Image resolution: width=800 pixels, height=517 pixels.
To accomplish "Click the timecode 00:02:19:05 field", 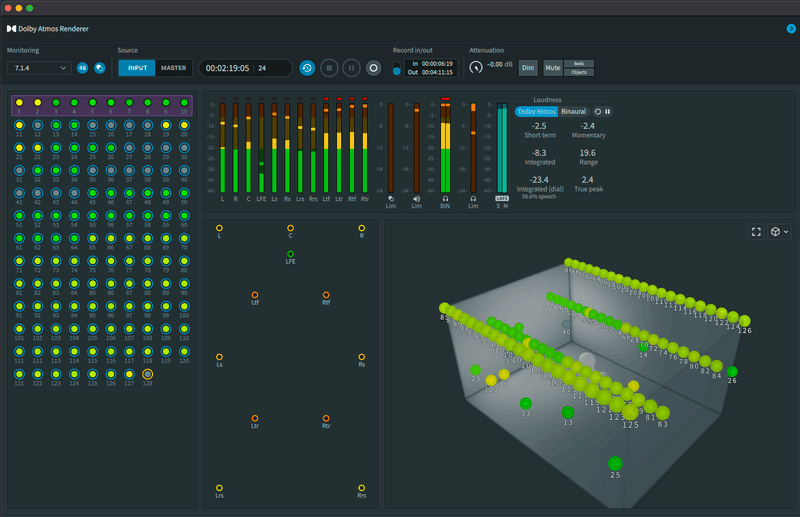I will pos(227,68).
